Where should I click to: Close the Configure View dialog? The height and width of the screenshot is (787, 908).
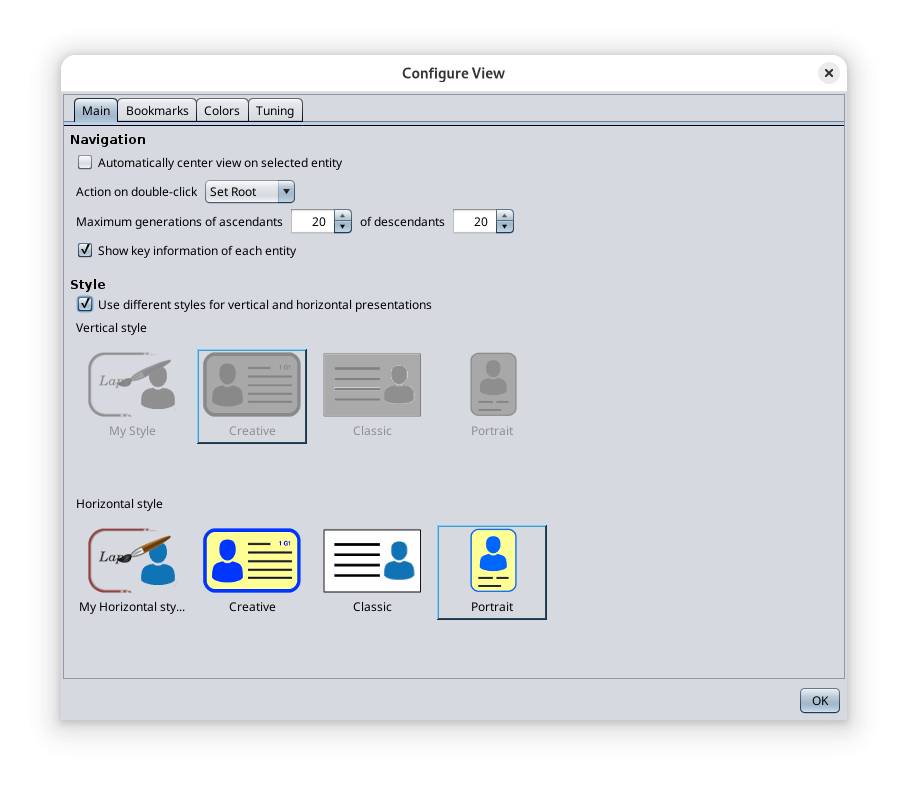[x=829, y=73]
